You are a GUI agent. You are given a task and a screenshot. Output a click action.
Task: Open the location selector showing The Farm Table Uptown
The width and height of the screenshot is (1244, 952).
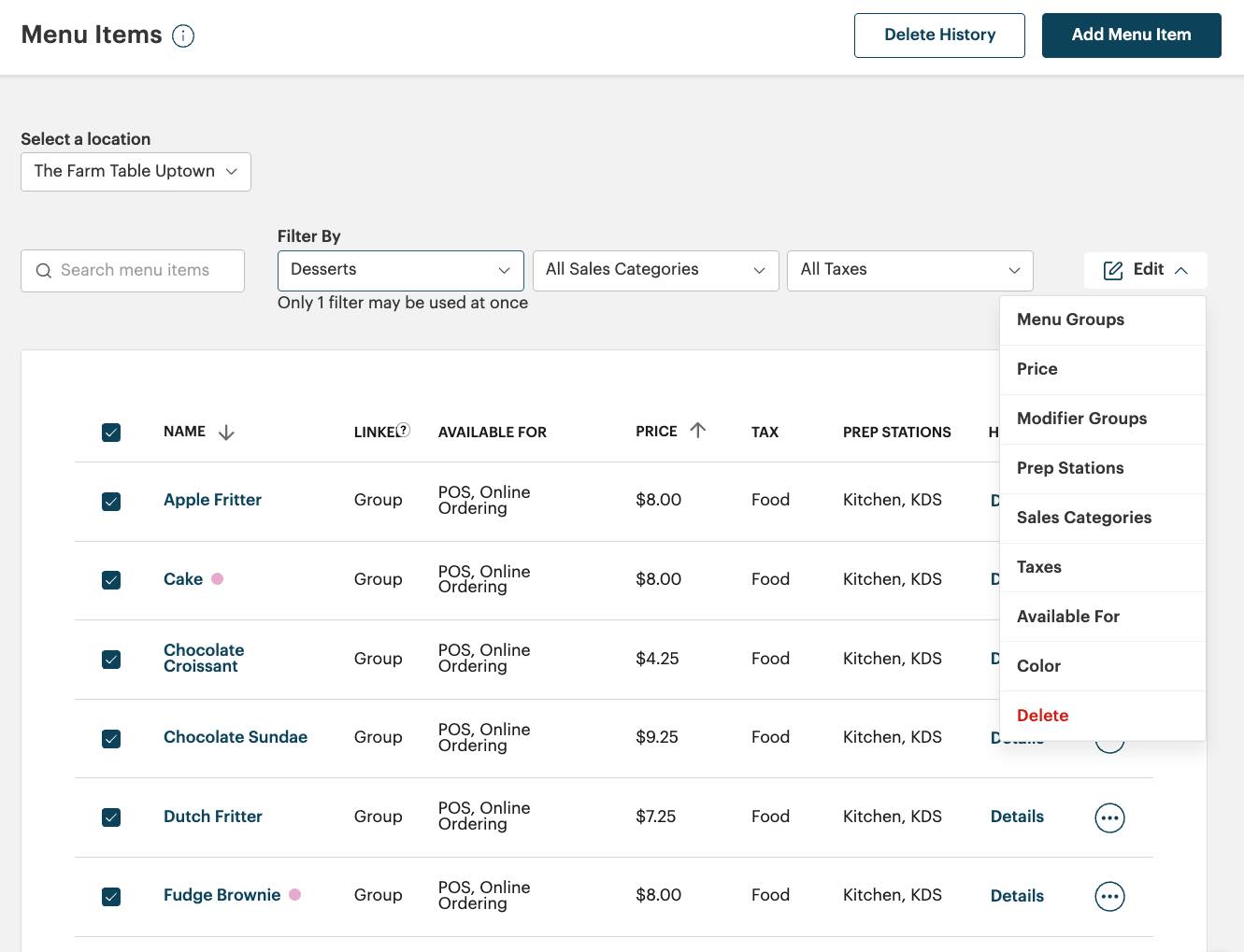(x=135, y=171)
